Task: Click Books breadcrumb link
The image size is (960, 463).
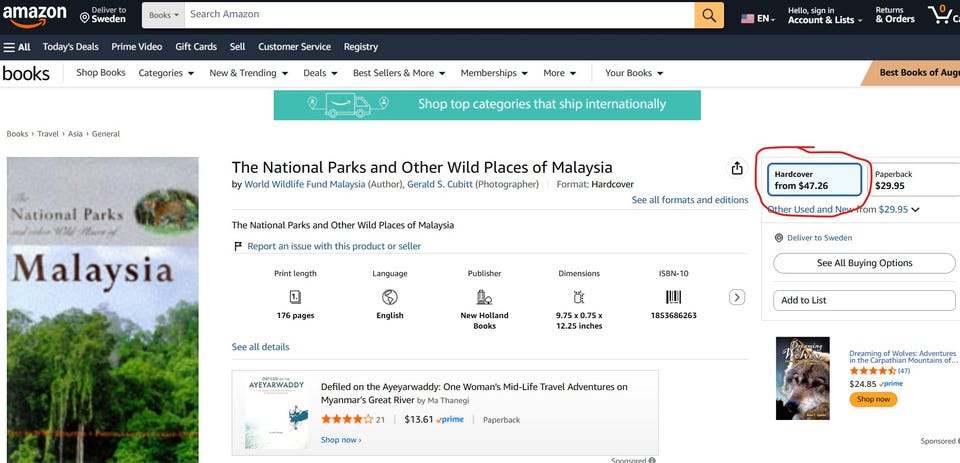Action: (x=17, y=134)
